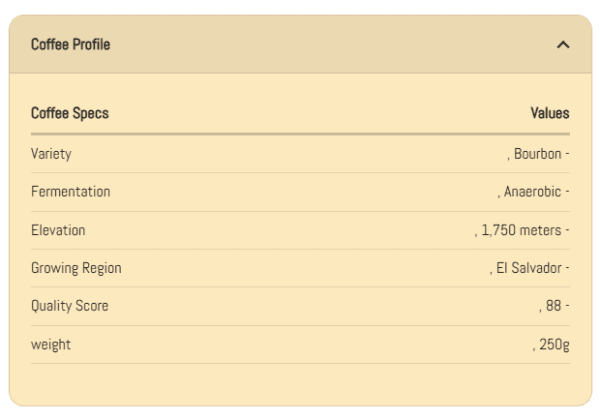Click the Coffee Profile accordion header bar
The image size is (600, 420).
(300, 45)
